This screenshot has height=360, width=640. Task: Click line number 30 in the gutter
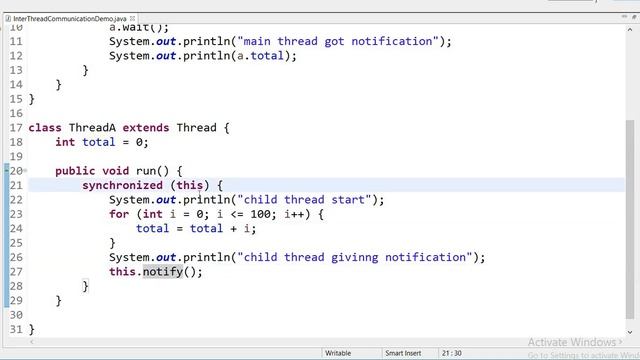click(16, 315)
